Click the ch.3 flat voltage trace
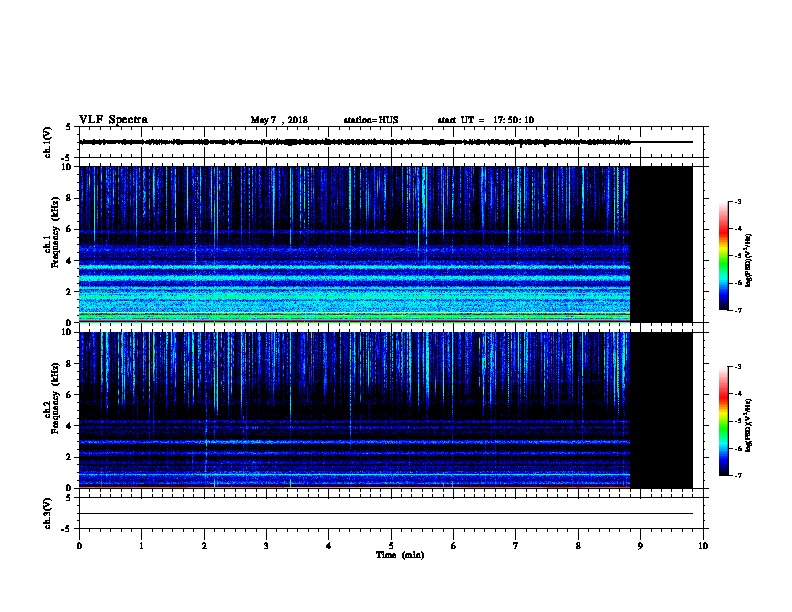 (x=386, y=514)
